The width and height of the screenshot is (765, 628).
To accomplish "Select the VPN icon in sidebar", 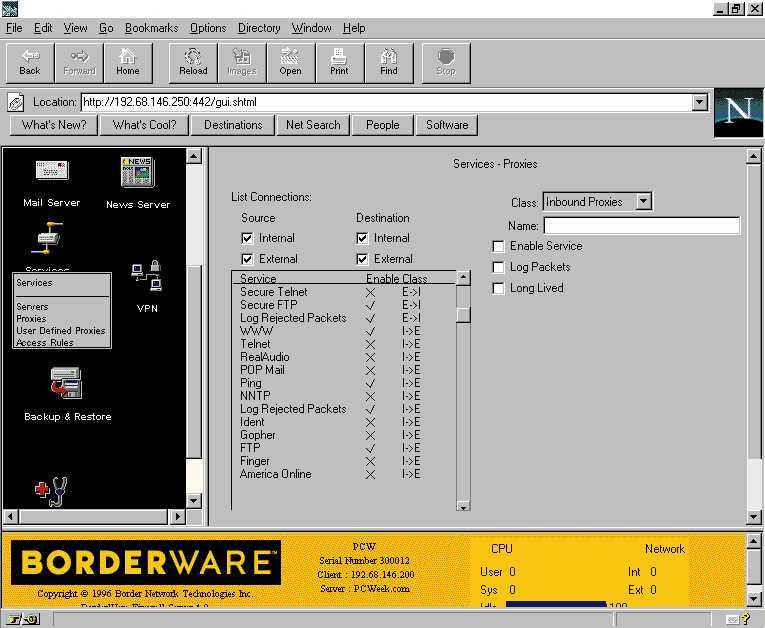I will 147,285.
